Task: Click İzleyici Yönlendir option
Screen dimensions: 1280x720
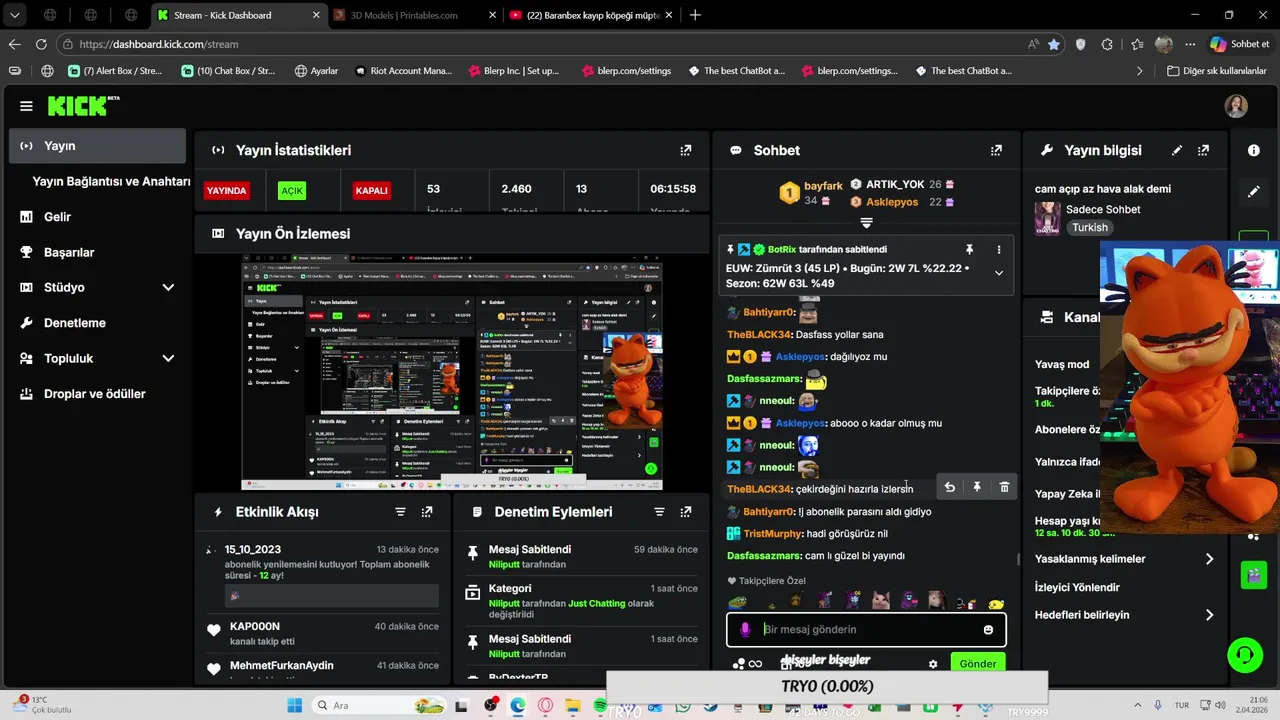Action: coord(1077,587)
